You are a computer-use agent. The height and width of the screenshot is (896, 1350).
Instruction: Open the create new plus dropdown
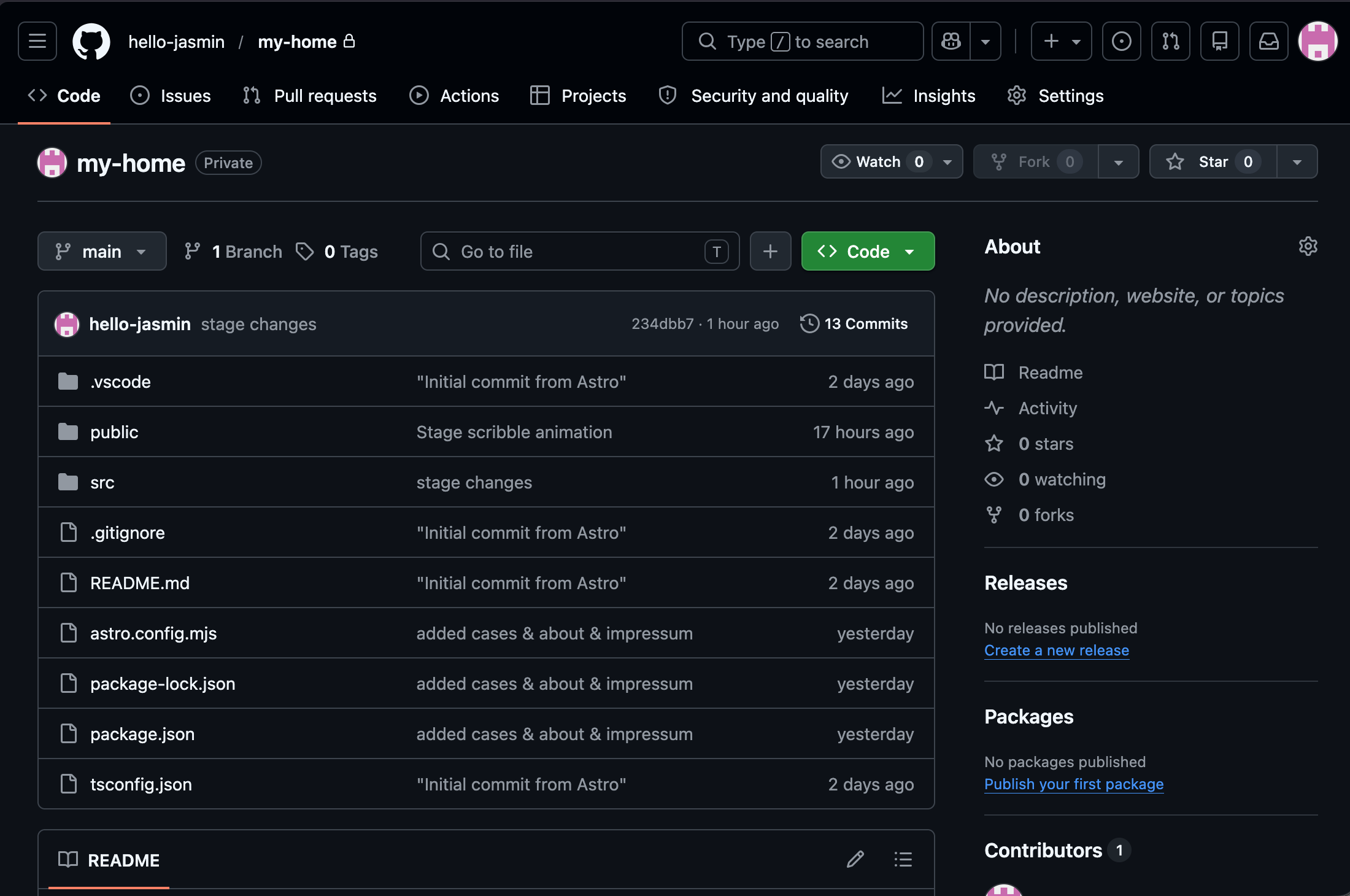tap(1062, 41)
